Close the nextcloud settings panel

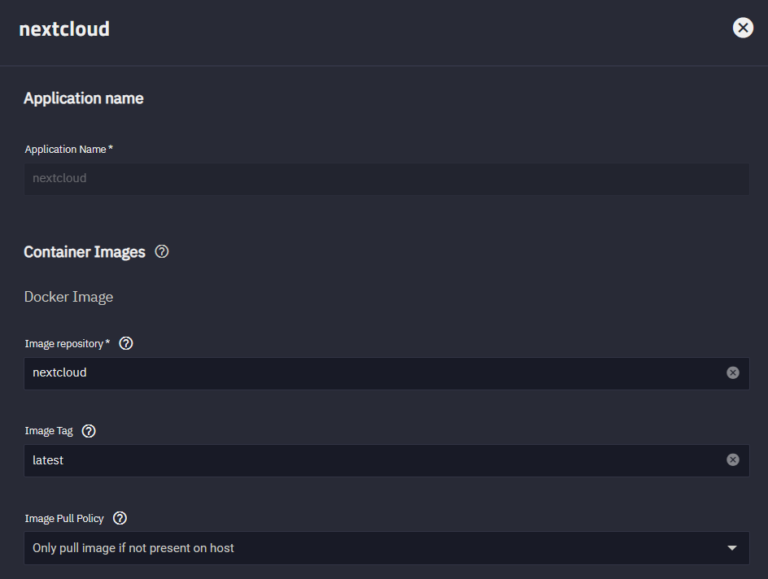tap(743, 28)
